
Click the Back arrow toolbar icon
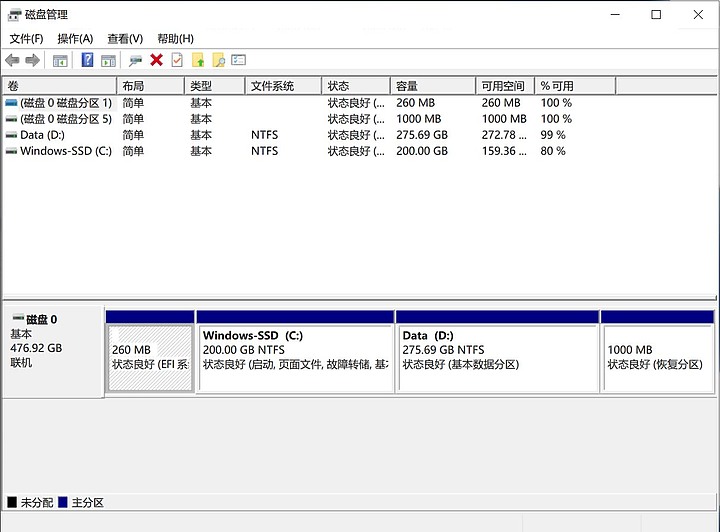(12, 60)
